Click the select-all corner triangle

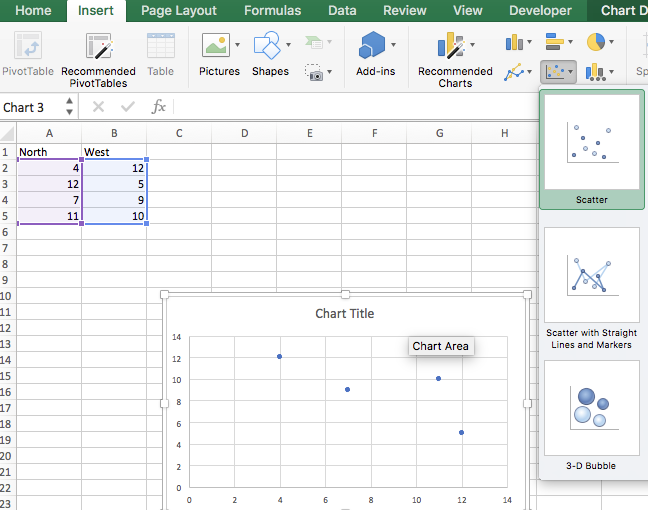tap(8, 133)
